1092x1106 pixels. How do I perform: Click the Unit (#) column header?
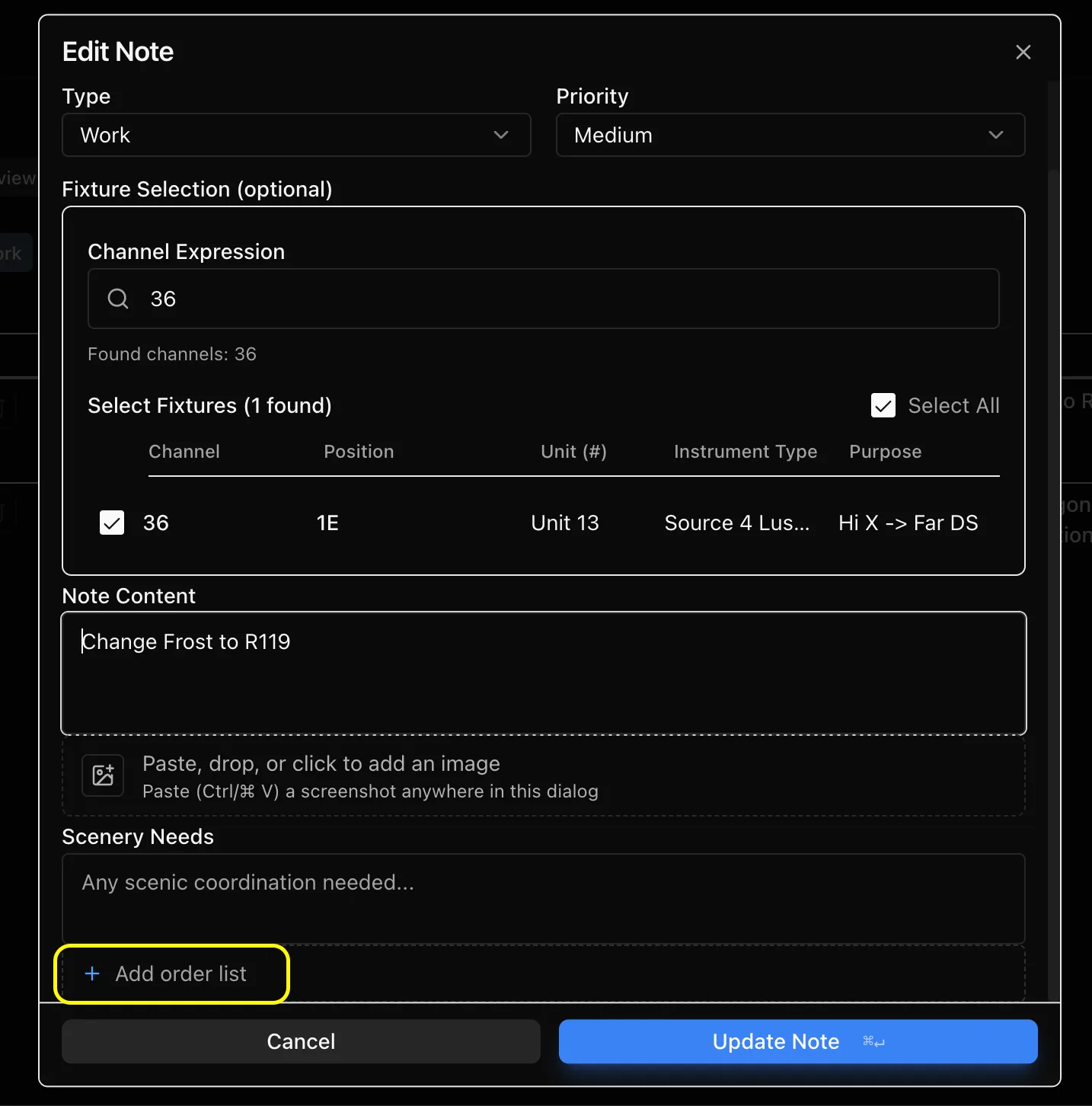coord(573,452)
